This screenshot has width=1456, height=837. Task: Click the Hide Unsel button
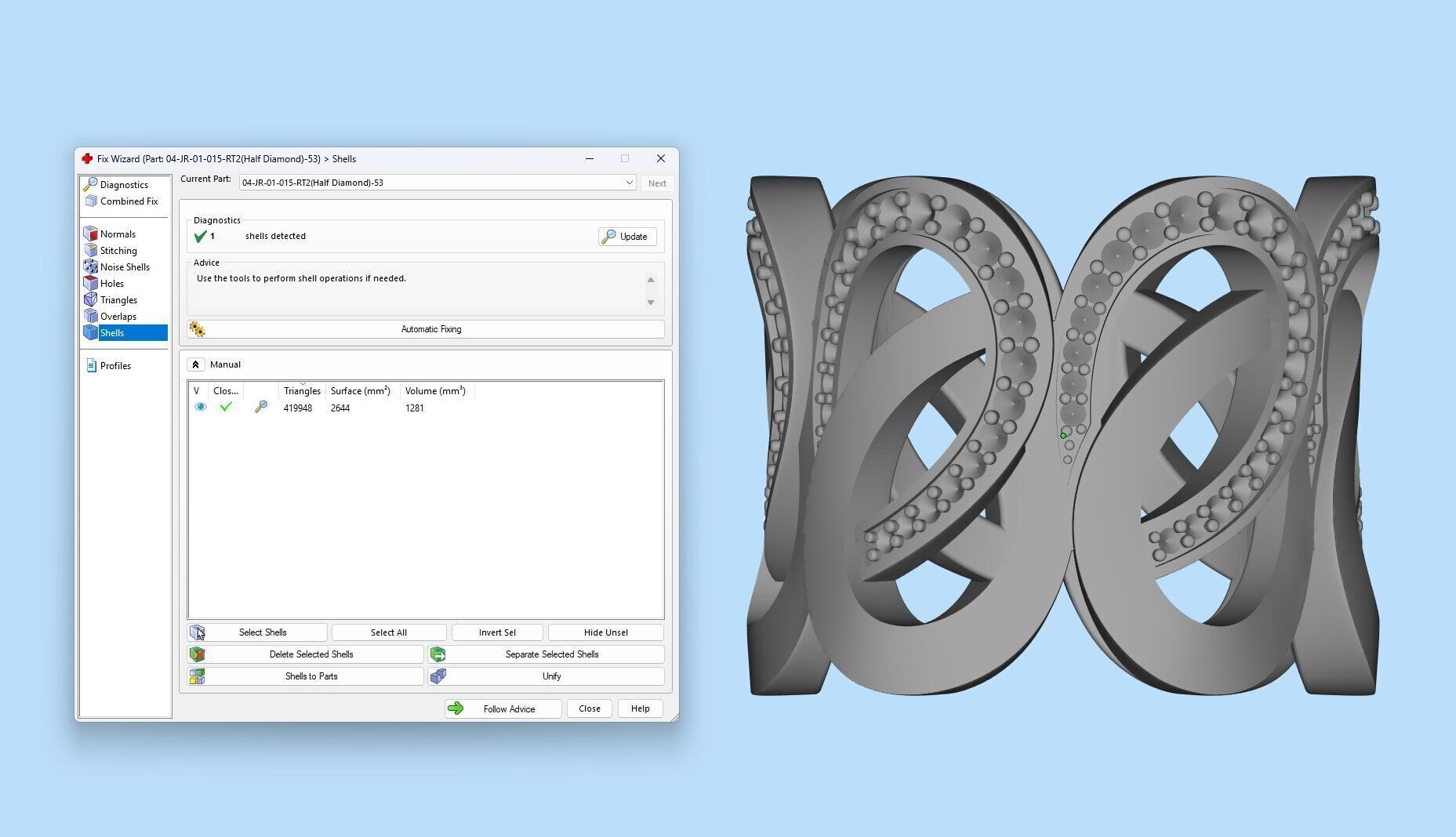click(x=606, y=632)
